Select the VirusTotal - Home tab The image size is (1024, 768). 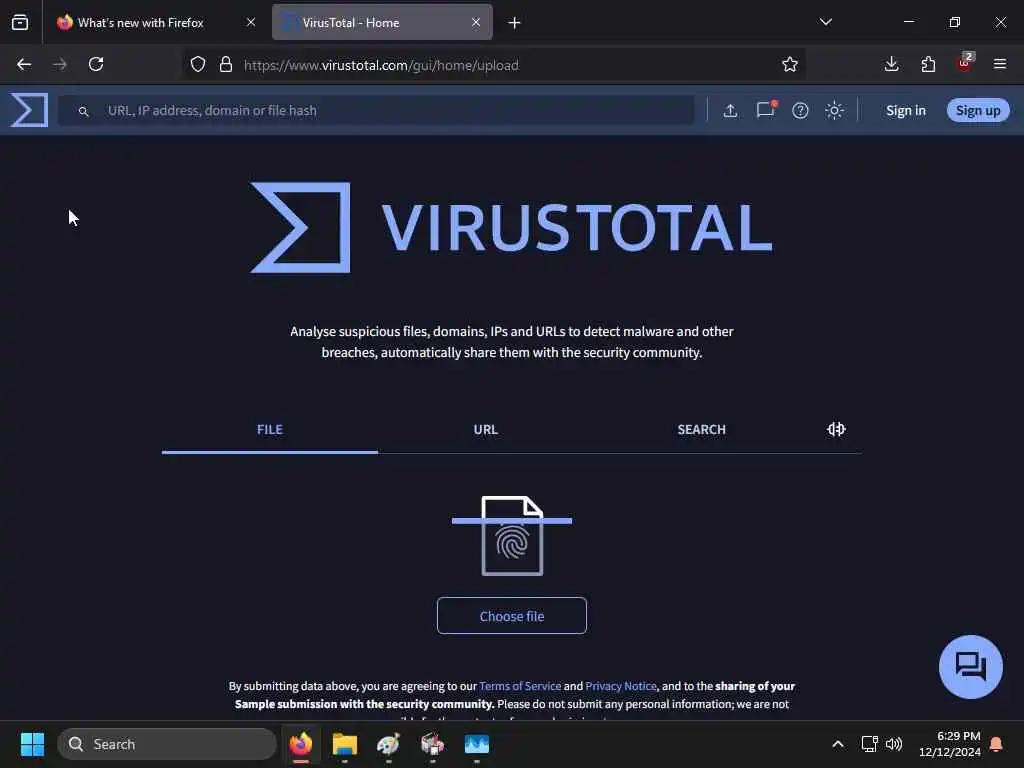(x=382, y=22)
